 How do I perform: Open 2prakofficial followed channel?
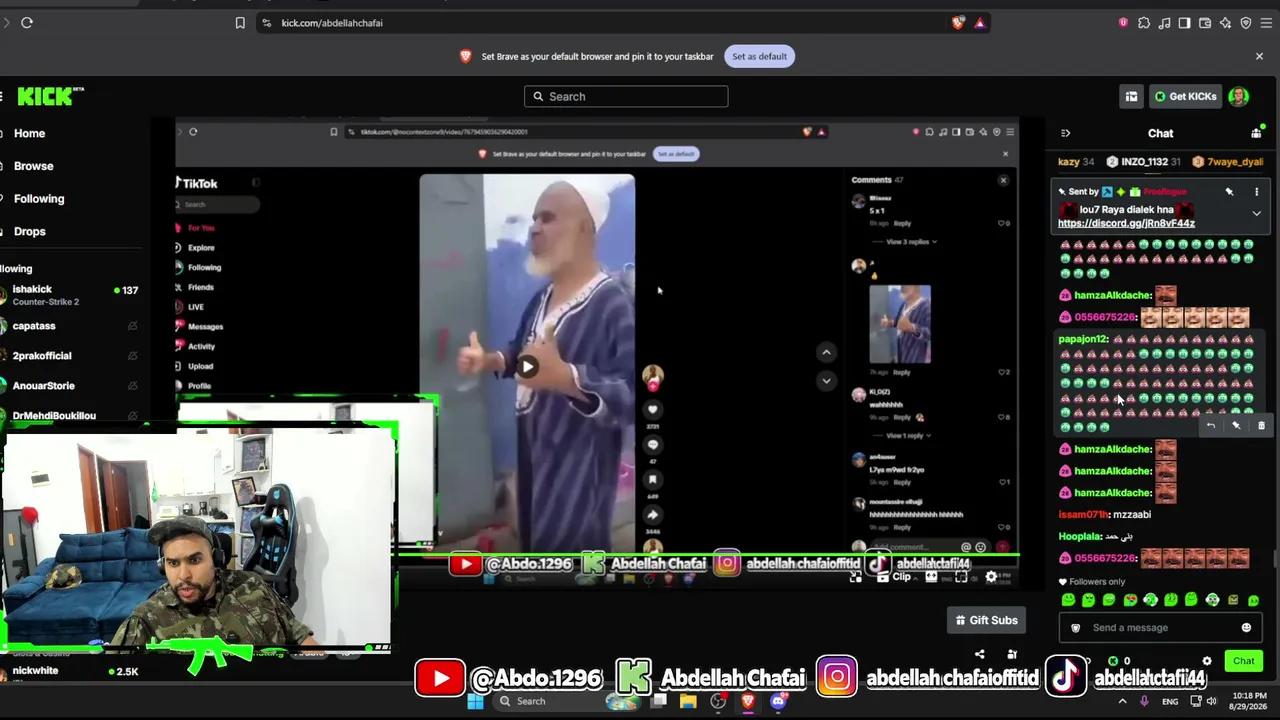click(x=70, y=356)
